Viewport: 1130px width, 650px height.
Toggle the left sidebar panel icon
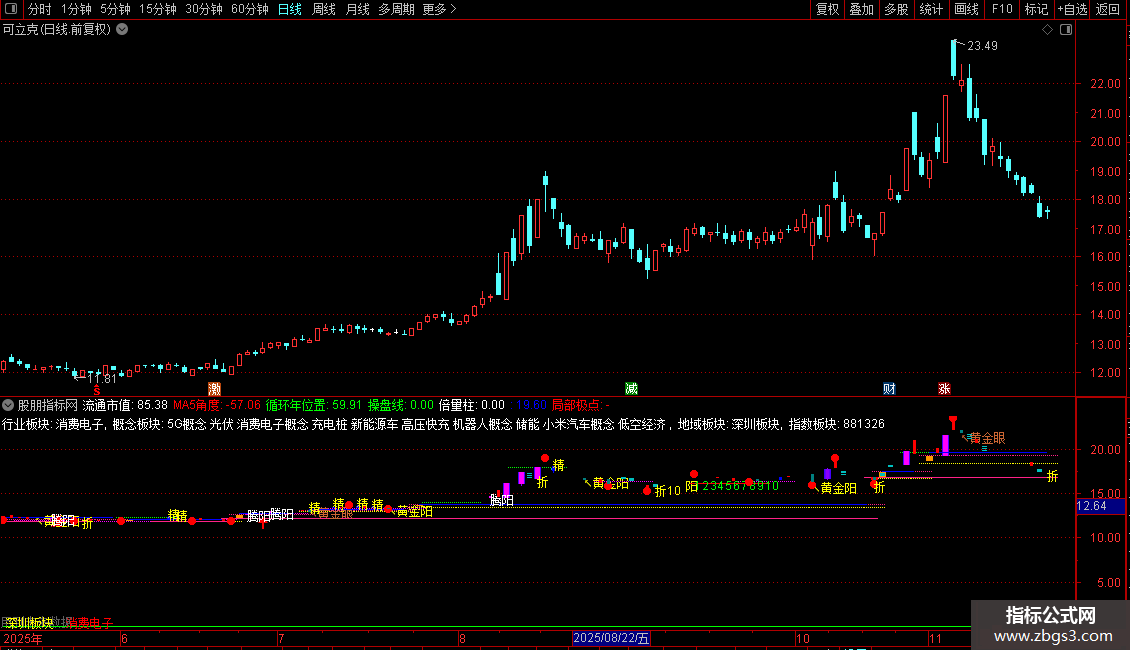[x=11, y=9]
